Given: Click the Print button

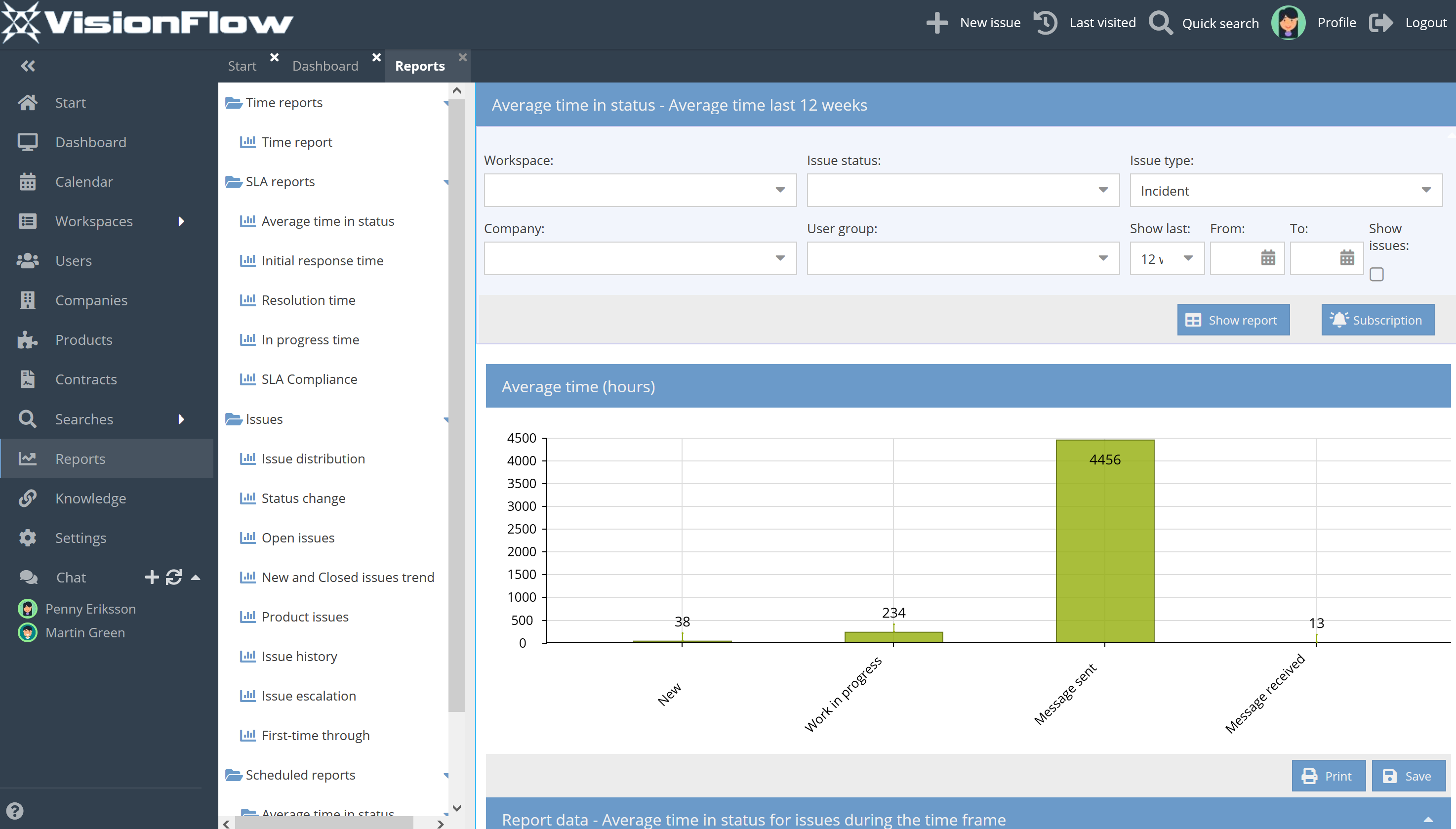Looking at the screenshot, I should 1328,776.
